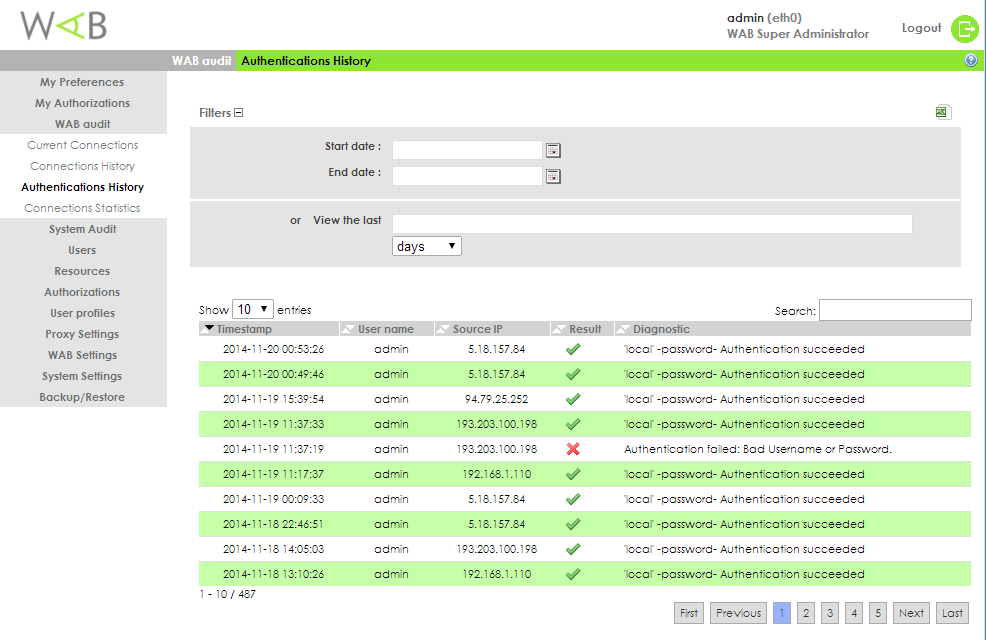
Task: Go to Last page of results
Action: pyautogui.click(x=952, y=613)
